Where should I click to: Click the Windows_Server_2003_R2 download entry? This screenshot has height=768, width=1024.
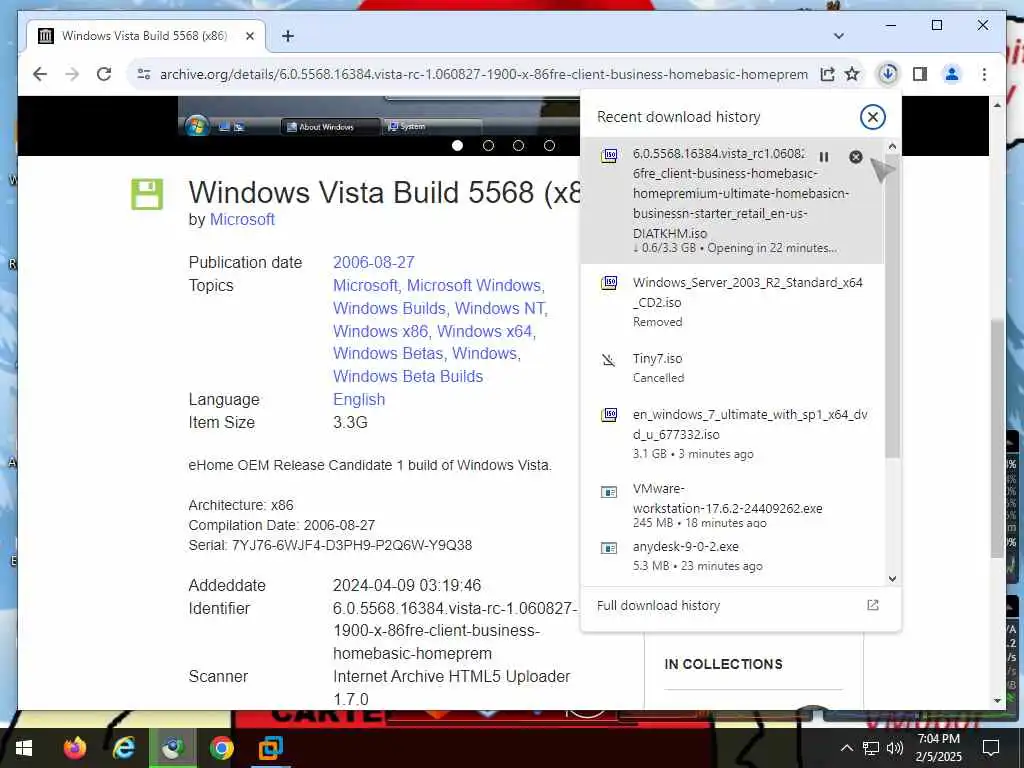[733, 302]
